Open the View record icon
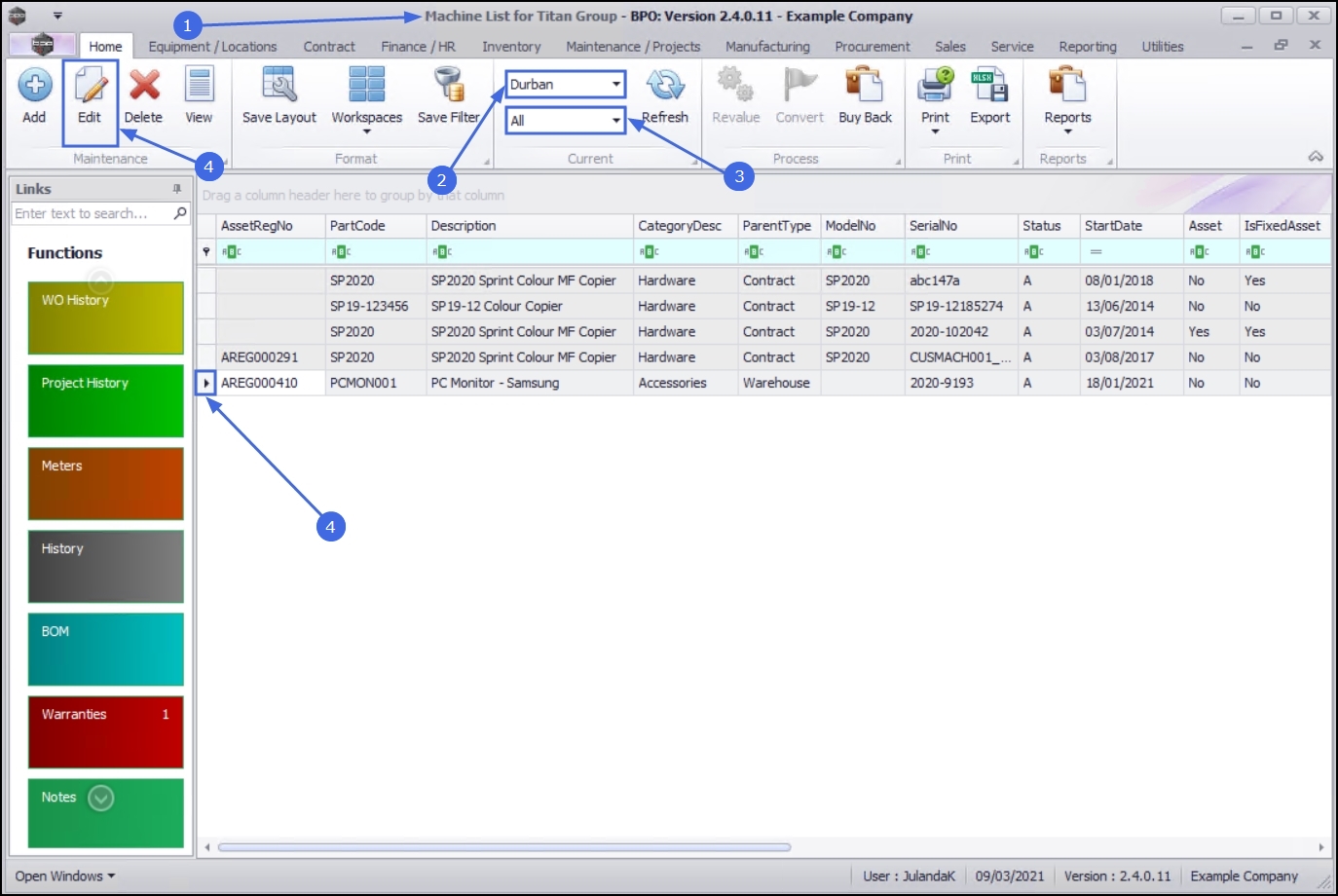Image resolution: width=1338 pixels, height=896 pixels. coord(199,95)
